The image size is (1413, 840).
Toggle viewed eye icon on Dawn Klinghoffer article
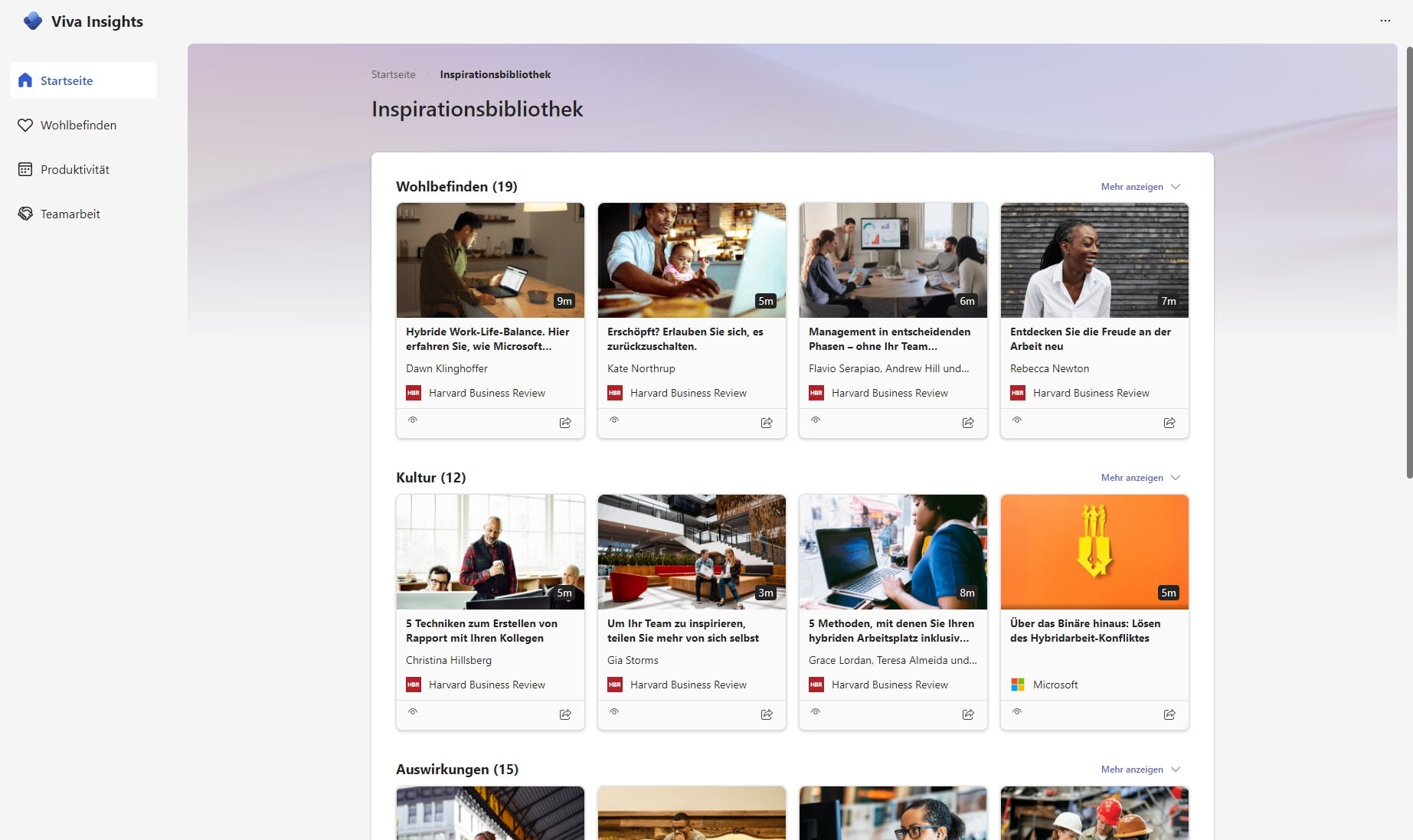(413, 420)
